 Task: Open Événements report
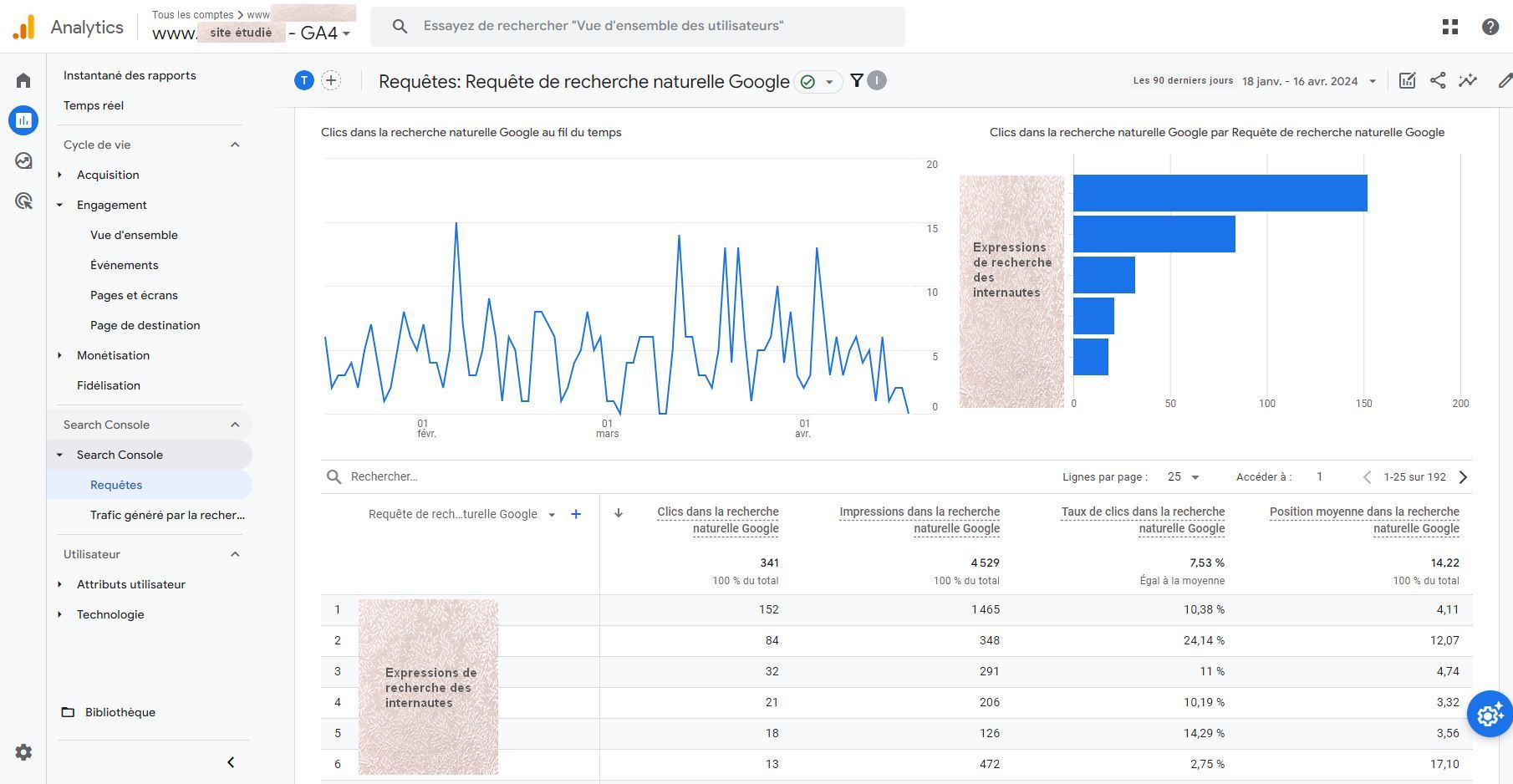coord(125,265)
